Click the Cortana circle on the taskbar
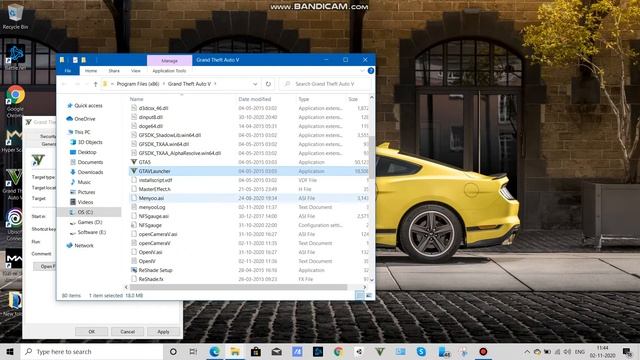Screen dimensions: 640x360 tap(173, 351)
